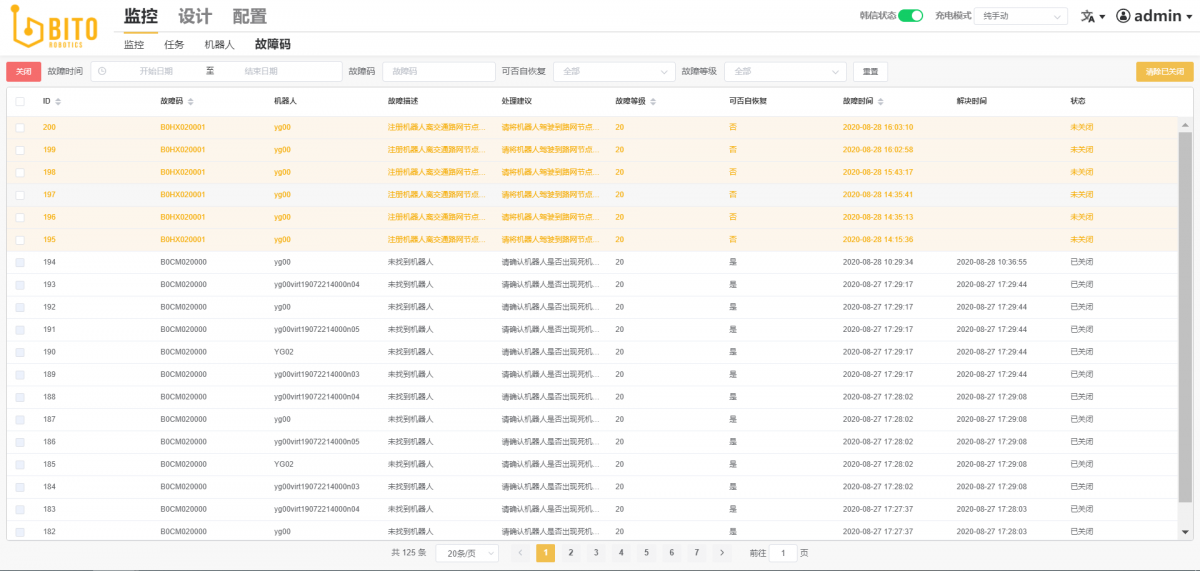This screenshot has height=571, width=1200.
Task: Open the 监控 sub-tab
Action: 134,44
